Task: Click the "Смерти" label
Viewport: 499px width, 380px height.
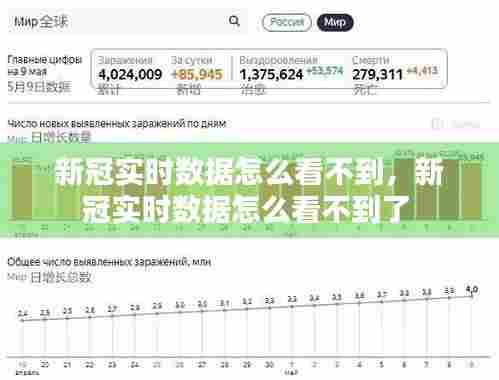Action: pyautogui.click(x=370, y=60)
